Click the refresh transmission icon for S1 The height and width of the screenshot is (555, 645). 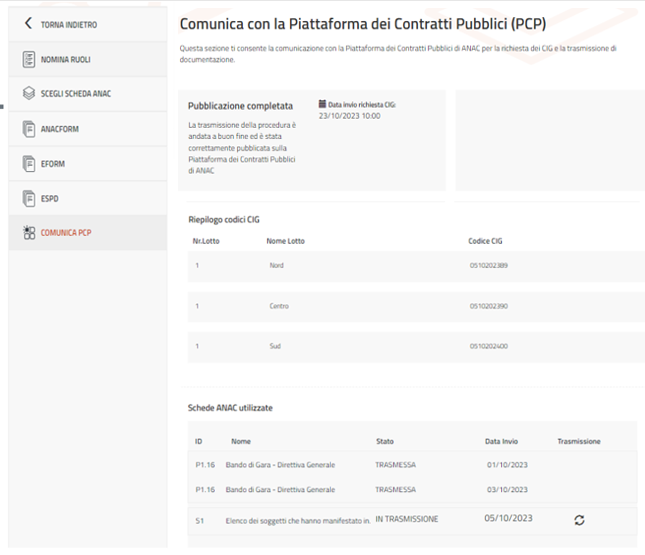pos(579,520)
